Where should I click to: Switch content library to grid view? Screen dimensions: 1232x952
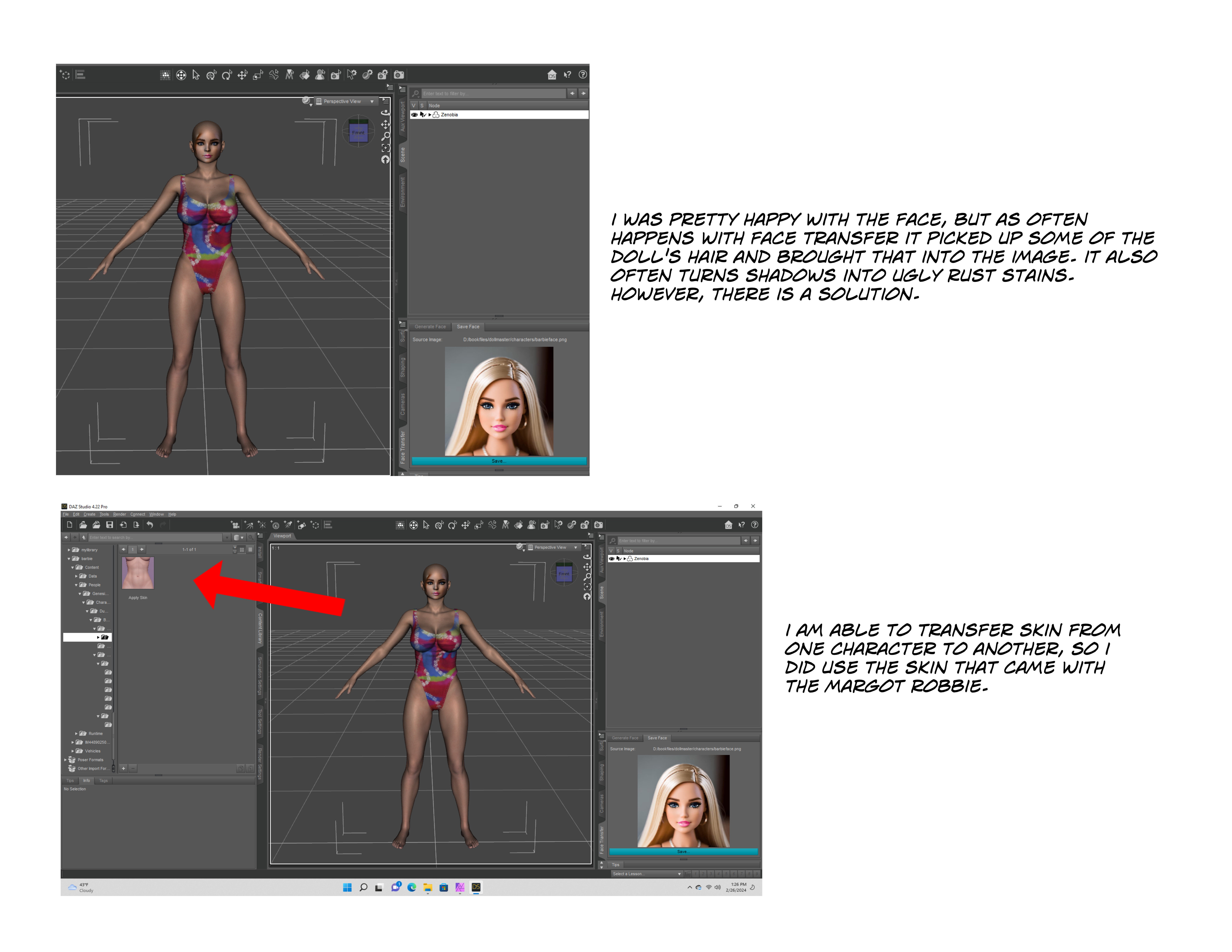point(242,549)
